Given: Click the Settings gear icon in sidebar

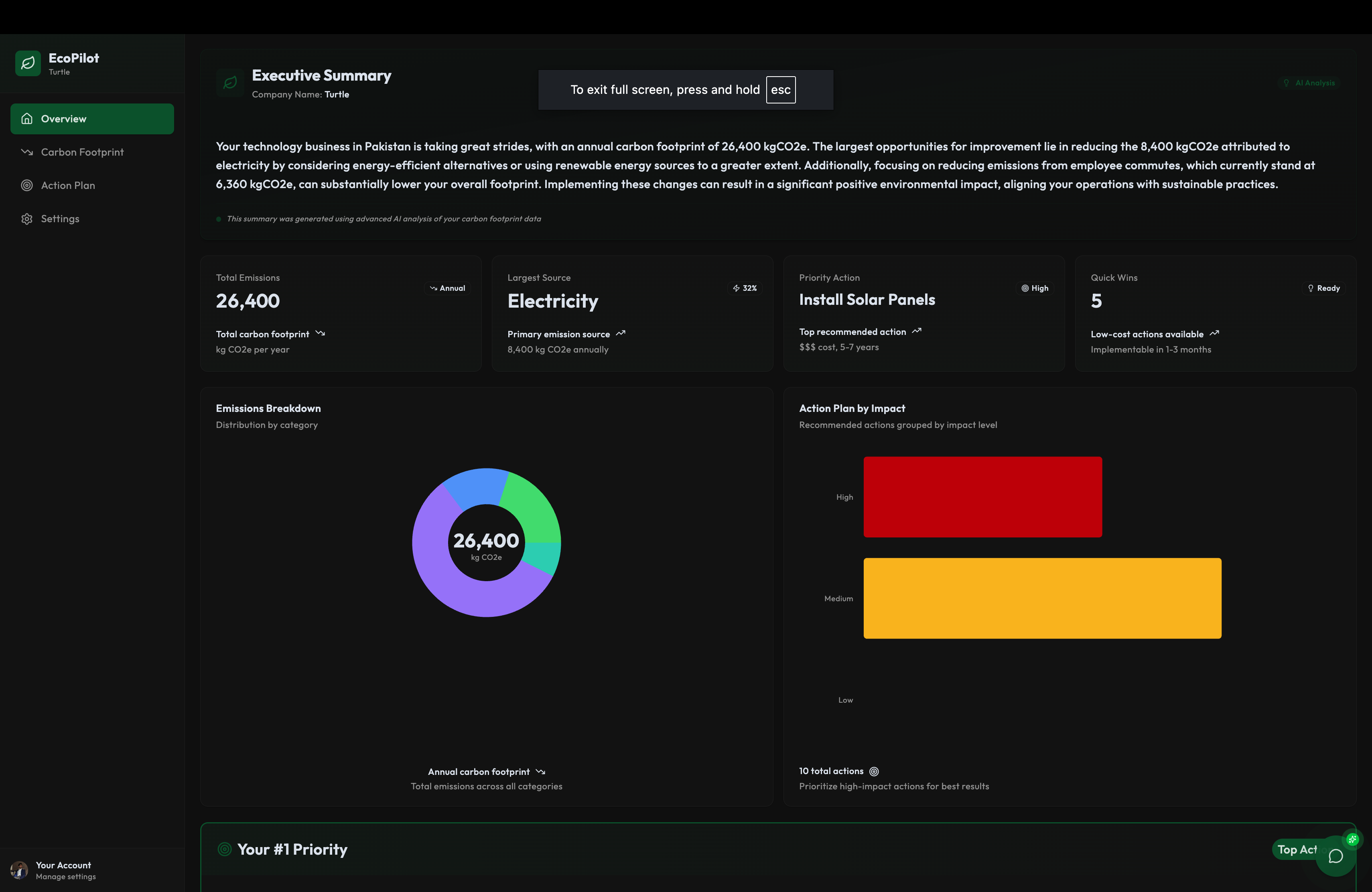Looking at the screenshot, I should coord(26,219).
